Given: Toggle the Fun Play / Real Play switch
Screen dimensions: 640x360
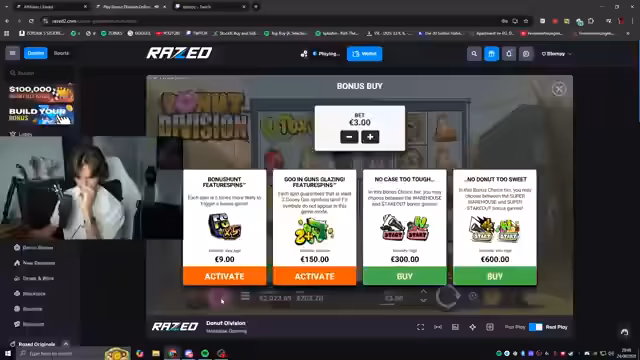Looking at the screenshot, I should point(536,327).
